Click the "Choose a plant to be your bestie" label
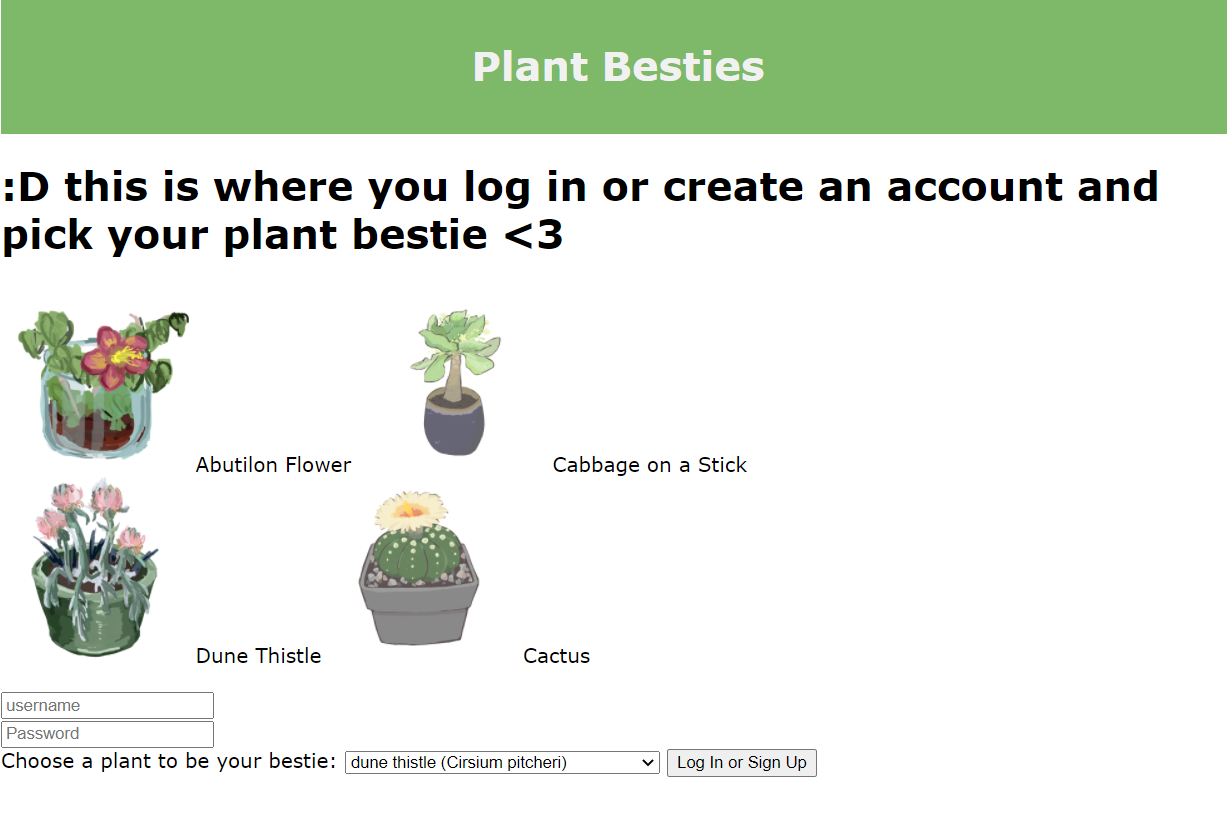Screen dimensions: 1227x821 tap(169, 762)
